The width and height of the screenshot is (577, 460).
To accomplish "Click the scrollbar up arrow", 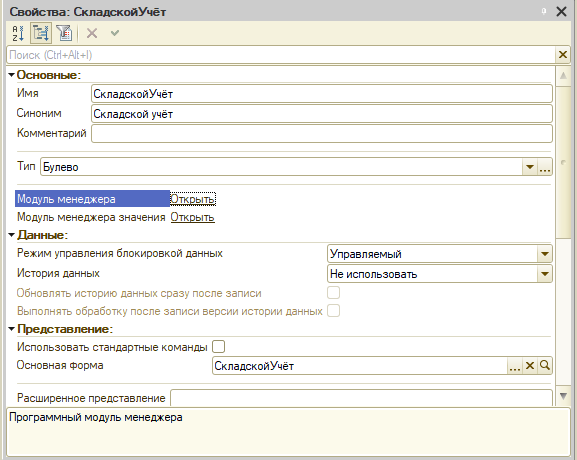I will [x=563, y=76].
